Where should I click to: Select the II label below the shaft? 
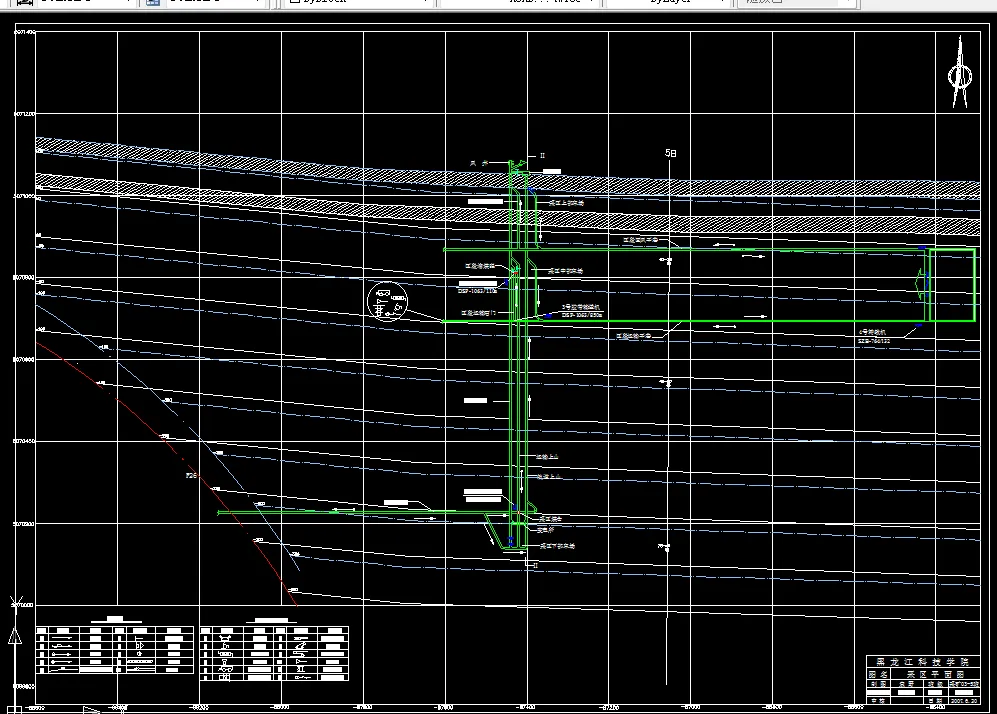(x=535, y=565)
